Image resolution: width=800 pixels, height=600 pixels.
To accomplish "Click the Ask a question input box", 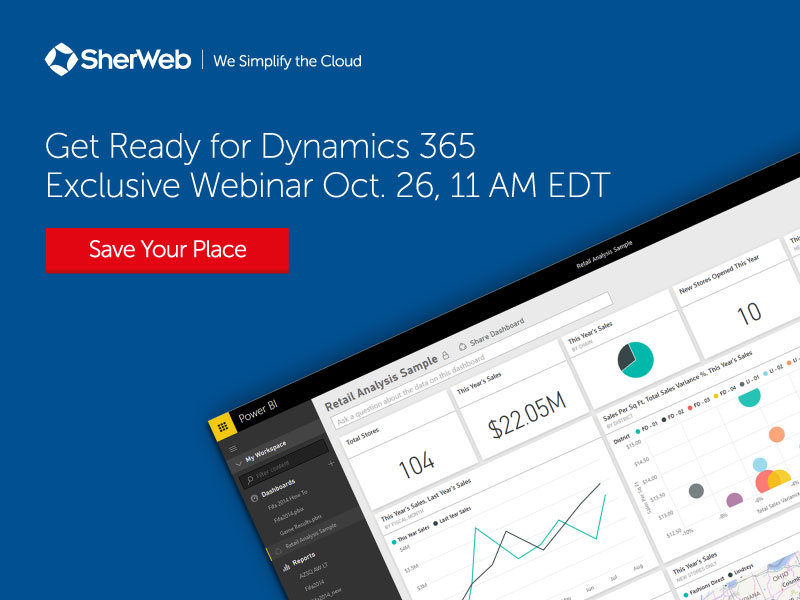I will tap(472, 362).
